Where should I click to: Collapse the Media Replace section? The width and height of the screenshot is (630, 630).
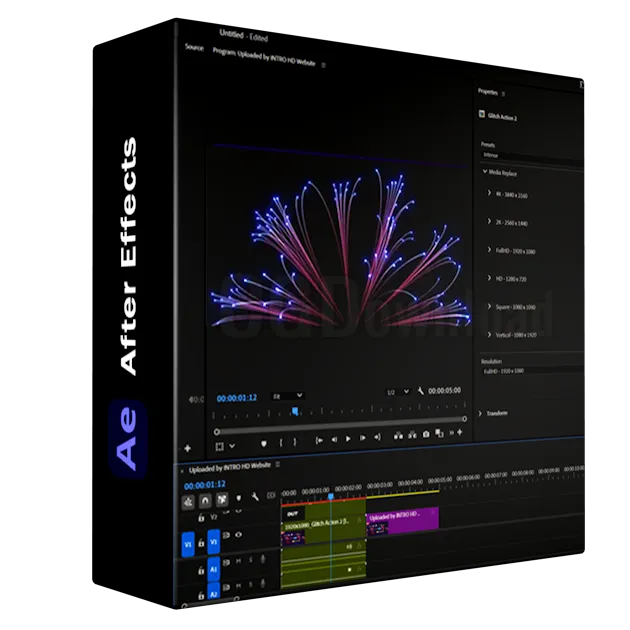point(485,172)
